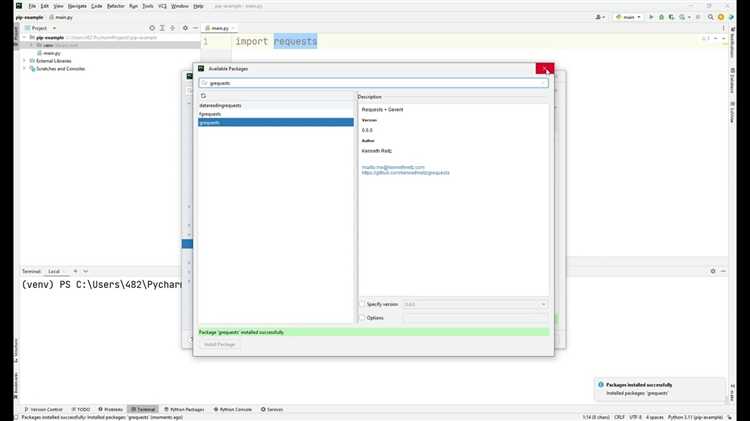This screenshot has width=750, height=421.
Task: Click the 4 spaces indent widget
Action: 654,418
